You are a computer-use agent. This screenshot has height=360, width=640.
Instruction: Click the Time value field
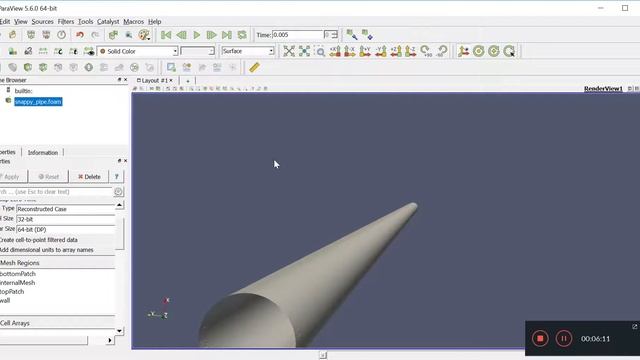pos(298,35)
